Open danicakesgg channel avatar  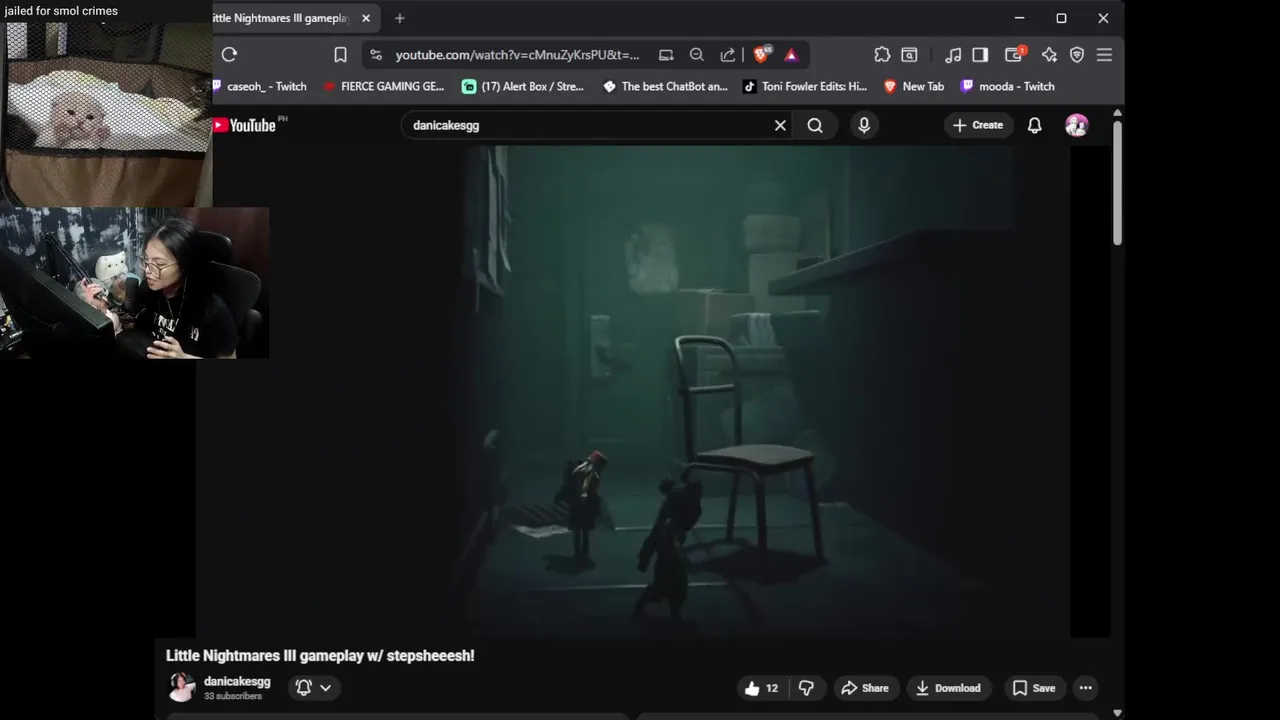[x=181, y=687]
